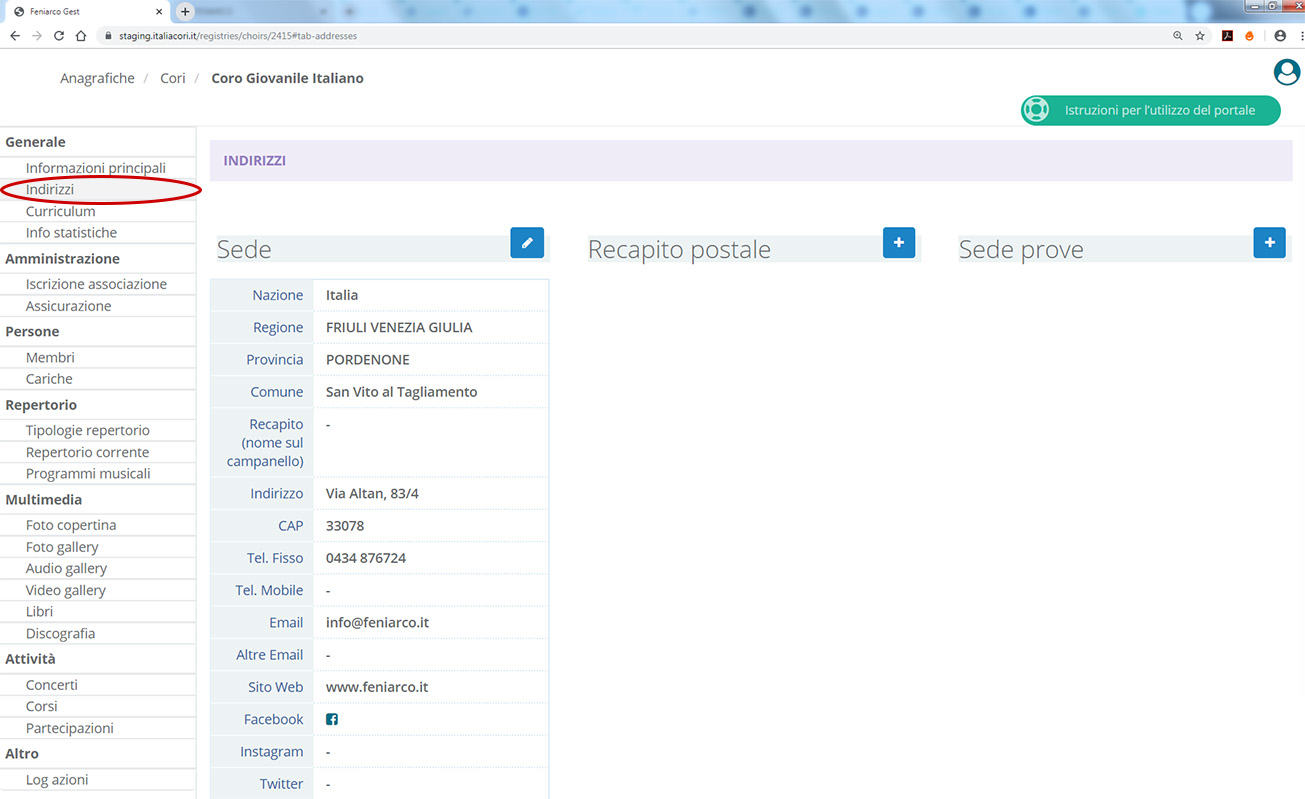Open Membri under Persone
Image resolution: width=1305 pixels, height=799 pixels.
[50, 357]
